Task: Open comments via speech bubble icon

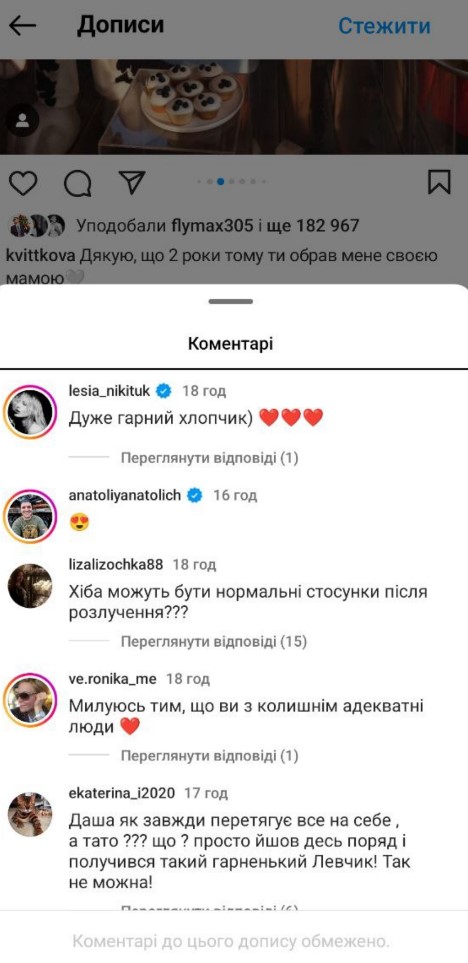Action: pyautogui.click(x=77, y=182)
